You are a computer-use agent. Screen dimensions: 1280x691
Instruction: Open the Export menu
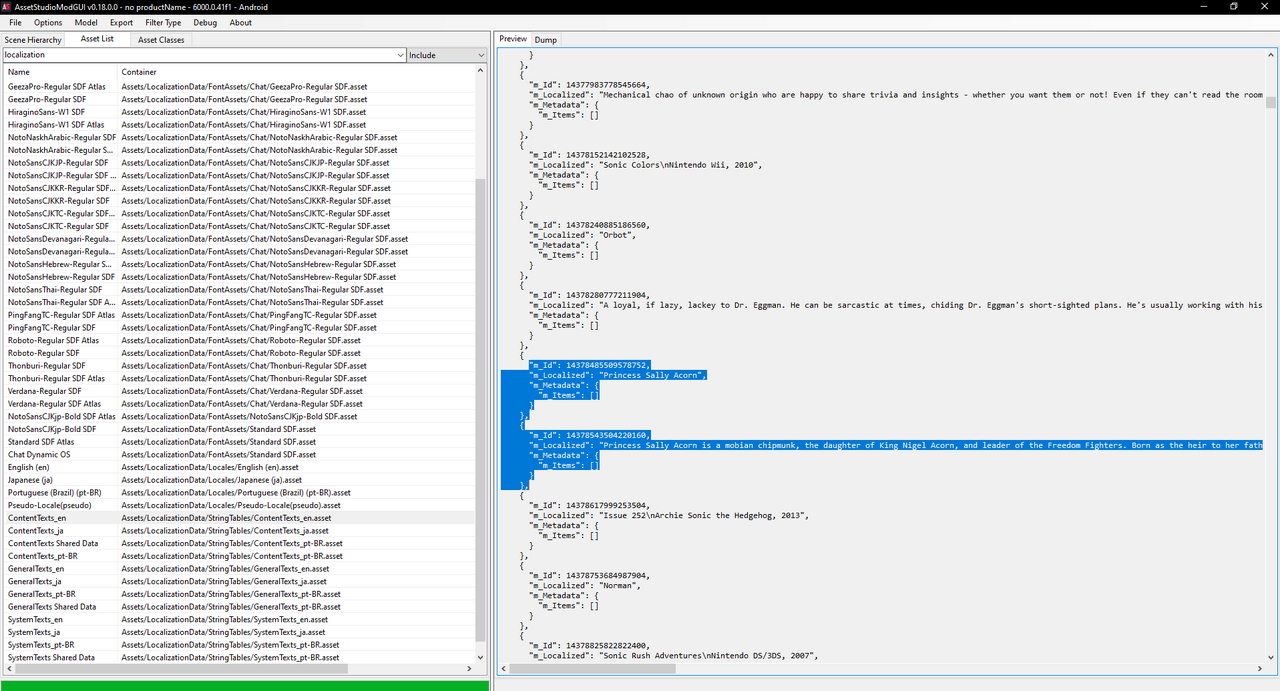[x=121, y=22]
